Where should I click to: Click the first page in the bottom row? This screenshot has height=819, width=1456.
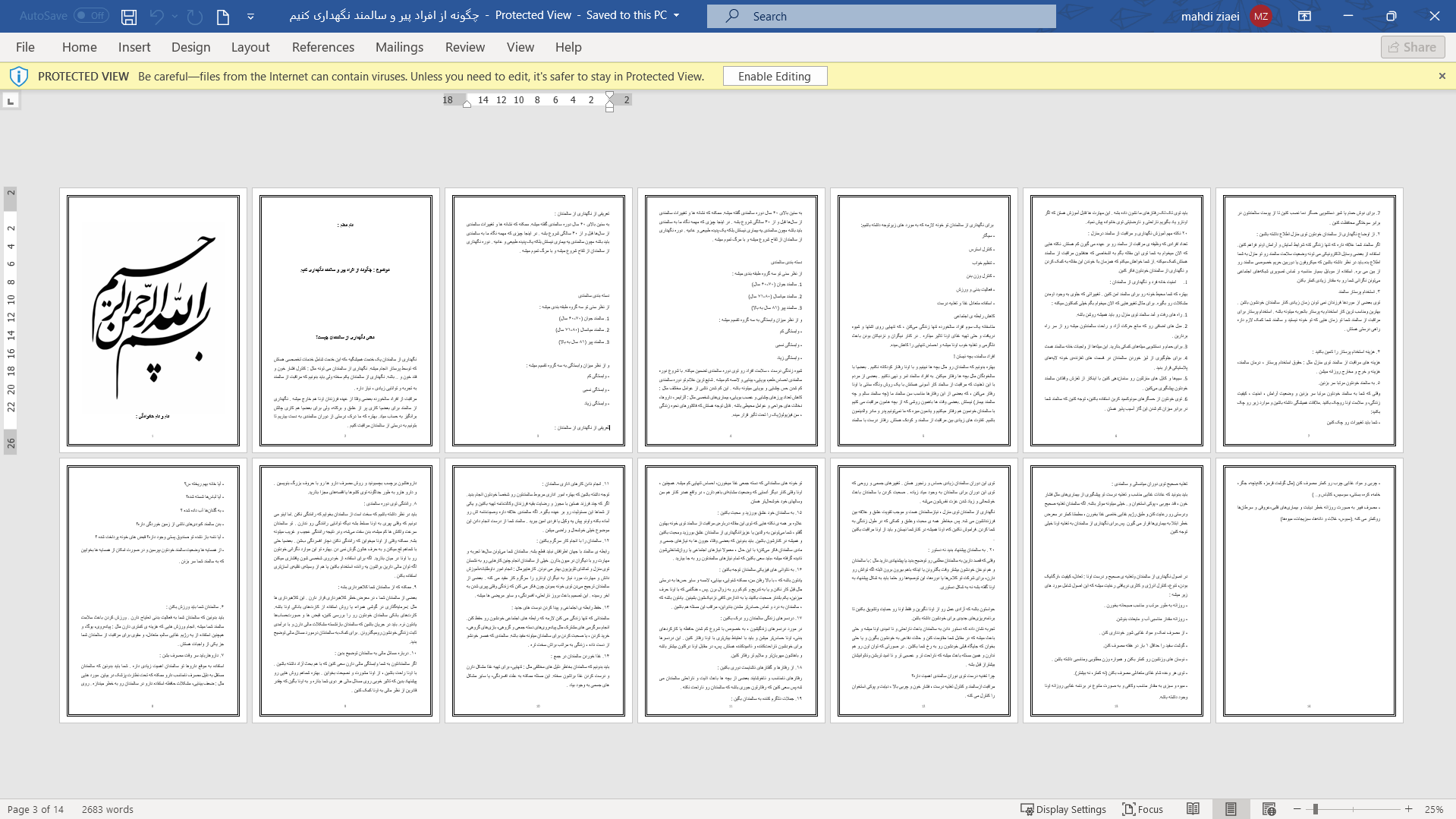tap(153, 591)
